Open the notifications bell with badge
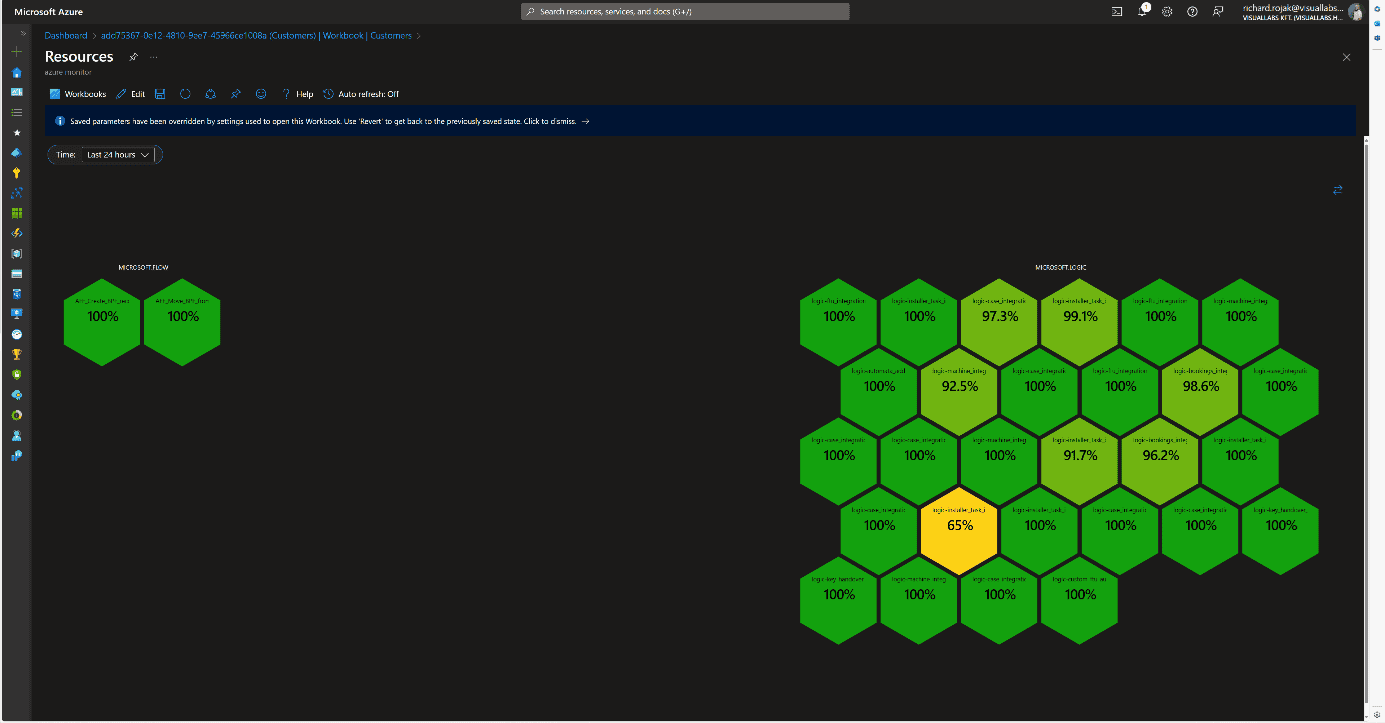Viewport: 1385px width, 723px height. click(1143, 11)
